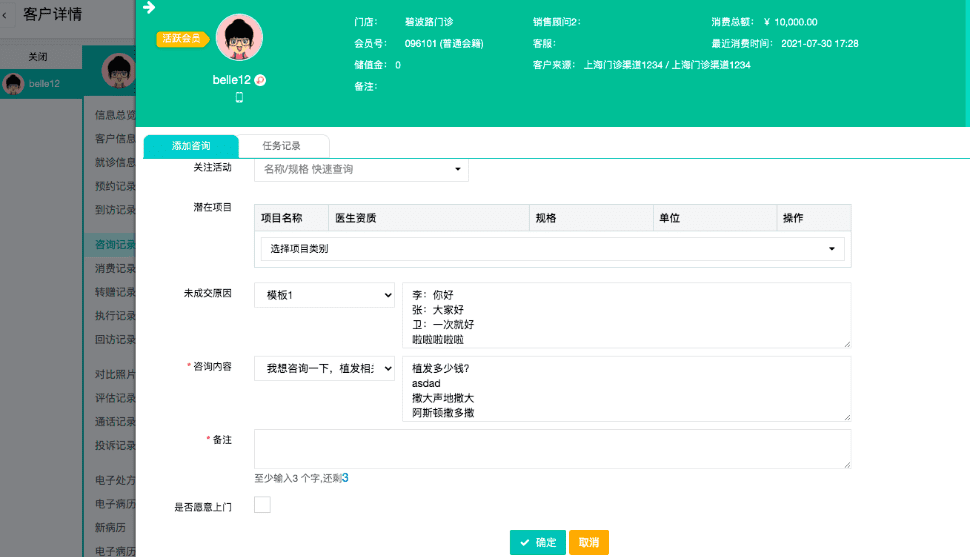
Task: Click the white arrow to collapse the panel
Action: coord(150,8)
